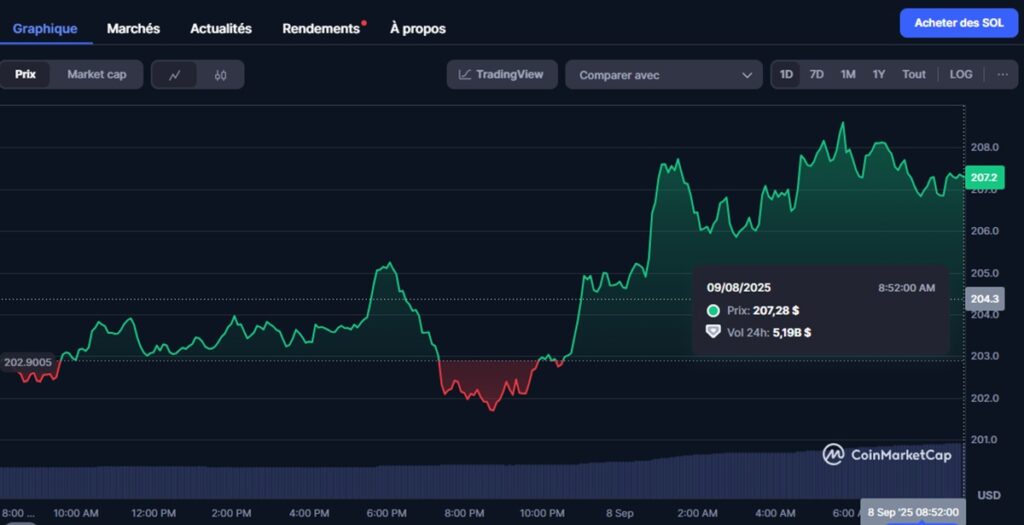Switch to the line chart view icon
This screenshot has height=525, width=1024.
point(174,75)
